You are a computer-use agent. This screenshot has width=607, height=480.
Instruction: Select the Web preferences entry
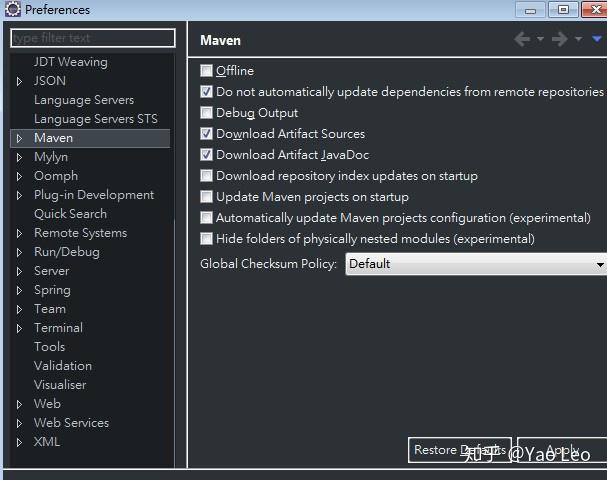pyautogui.click(x=47, y=404)
